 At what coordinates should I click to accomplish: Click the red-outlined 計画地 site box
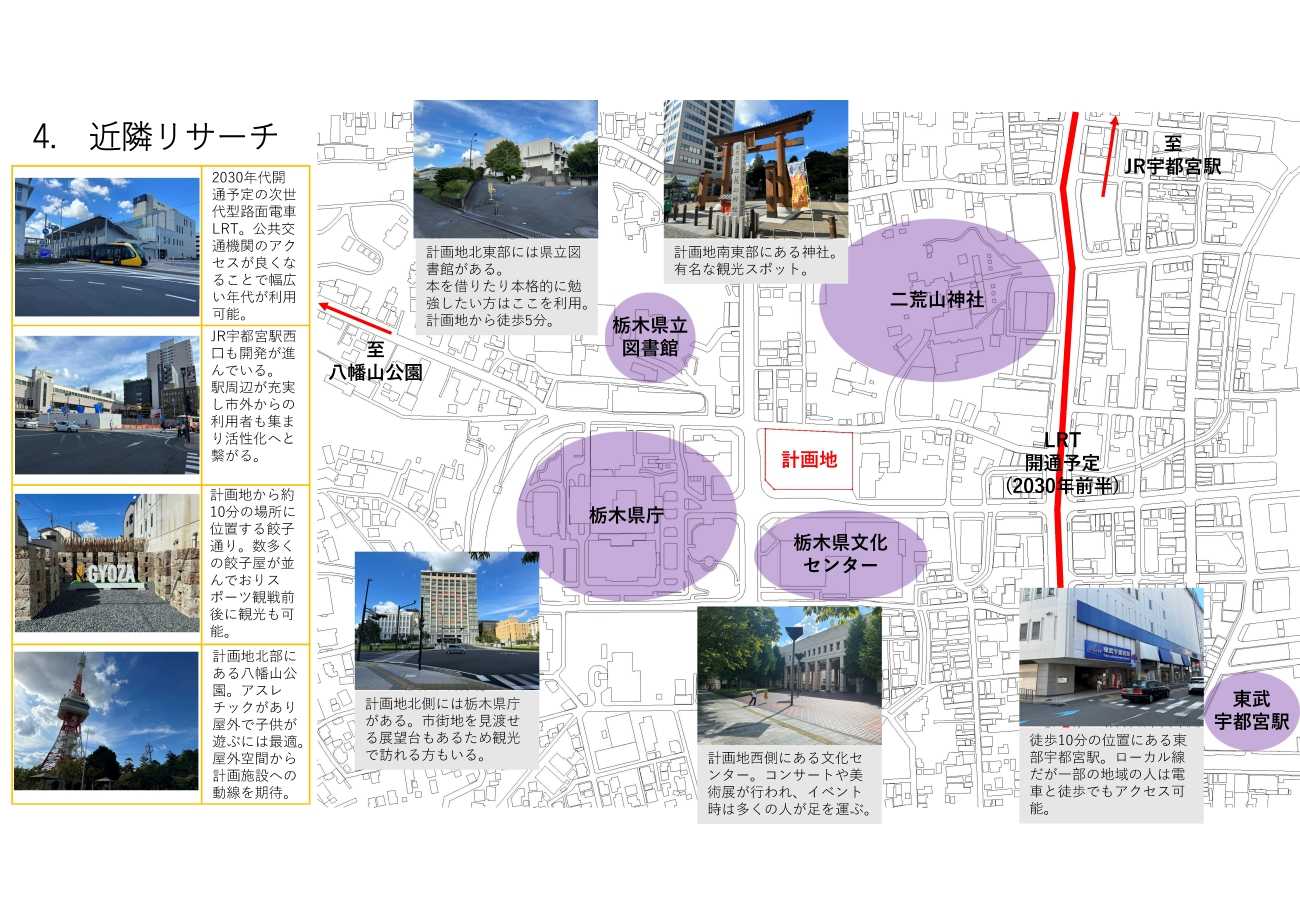coord(808,460)
